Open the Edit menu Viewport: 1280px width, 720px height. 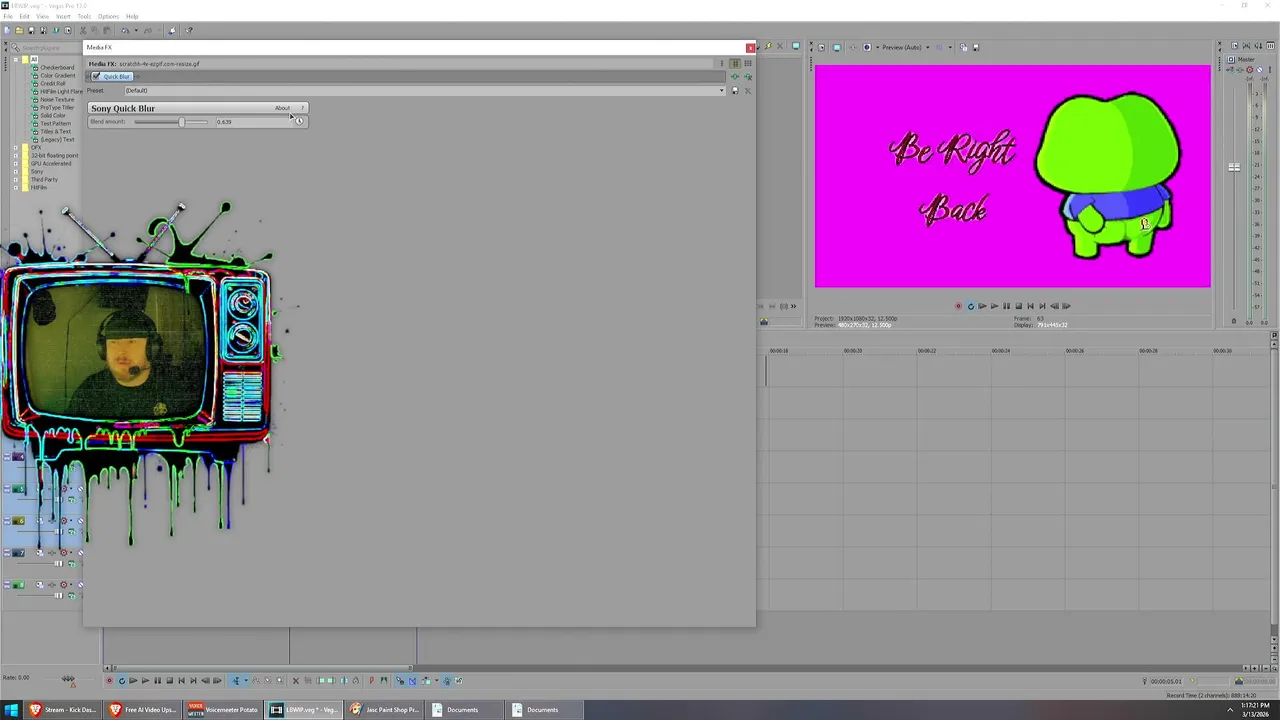click(23, 16)
